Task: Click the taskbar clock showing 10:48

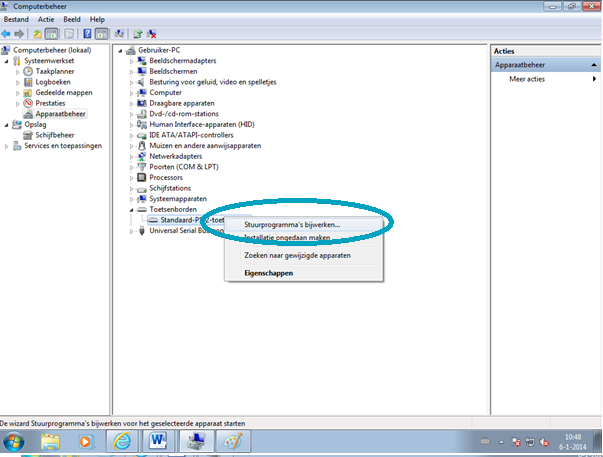Action: 573,442
